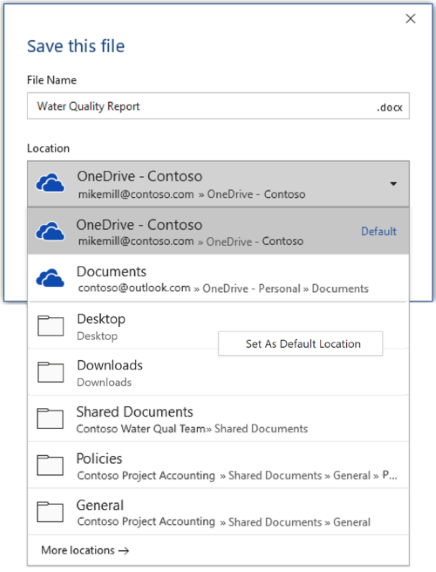
Task: Expand the Location dropdown arrow
Action: click(x=393, y=183)
